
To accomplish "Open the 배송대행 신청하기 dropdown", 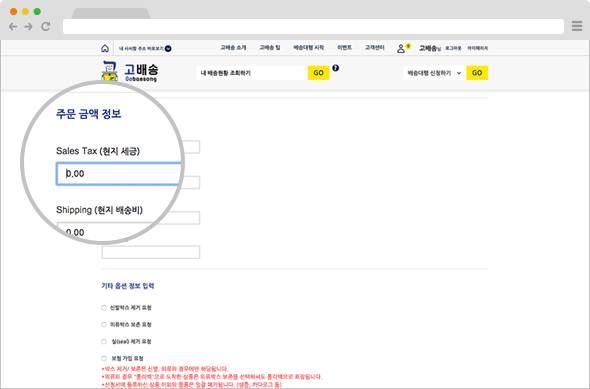I will (435, 73).
